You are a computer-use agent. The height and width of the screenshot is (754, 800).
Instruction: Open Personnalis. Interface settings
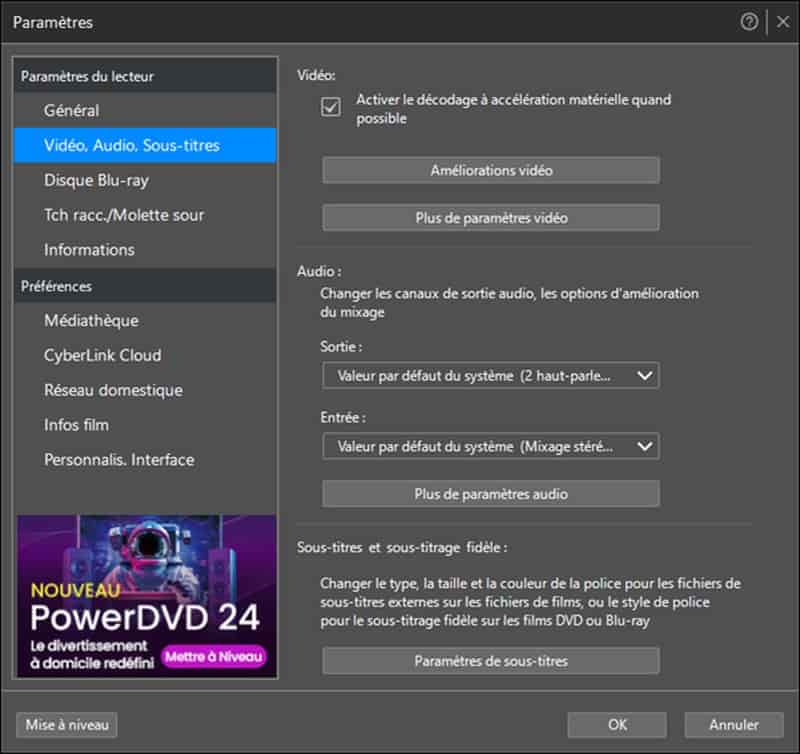coord(119,460)
